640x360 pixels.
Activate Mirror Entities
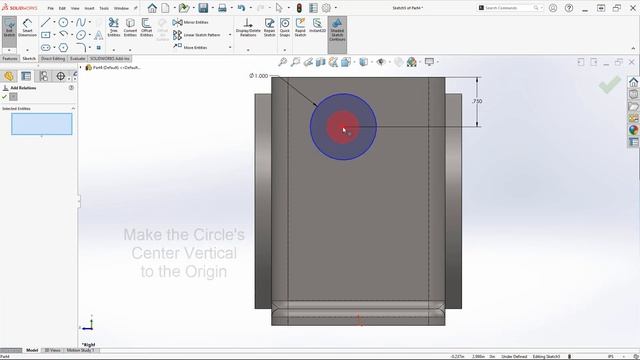tap(190, 22)
